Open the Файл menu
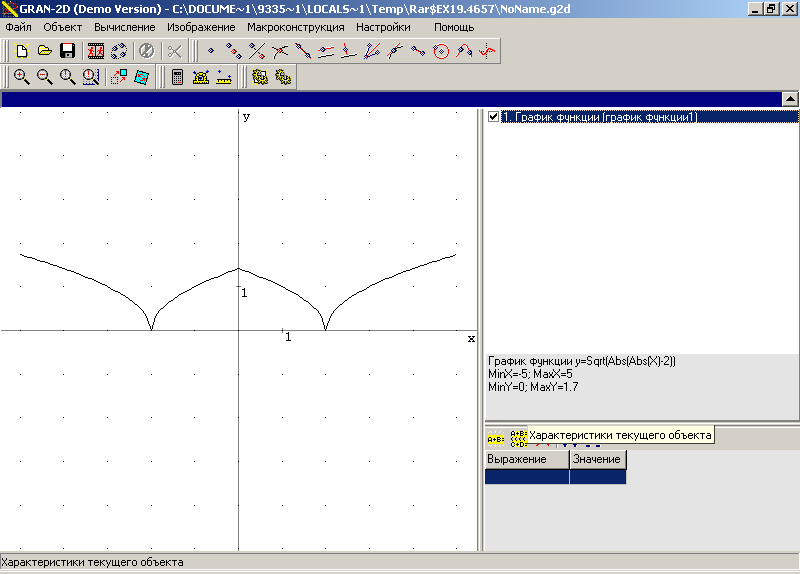This screenshot has height=574, width=800. (x=19, y=27)
